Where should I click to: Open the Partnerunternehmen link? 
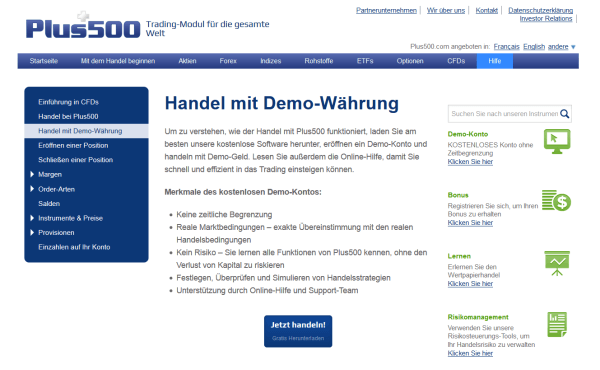(x=386, y=10)
